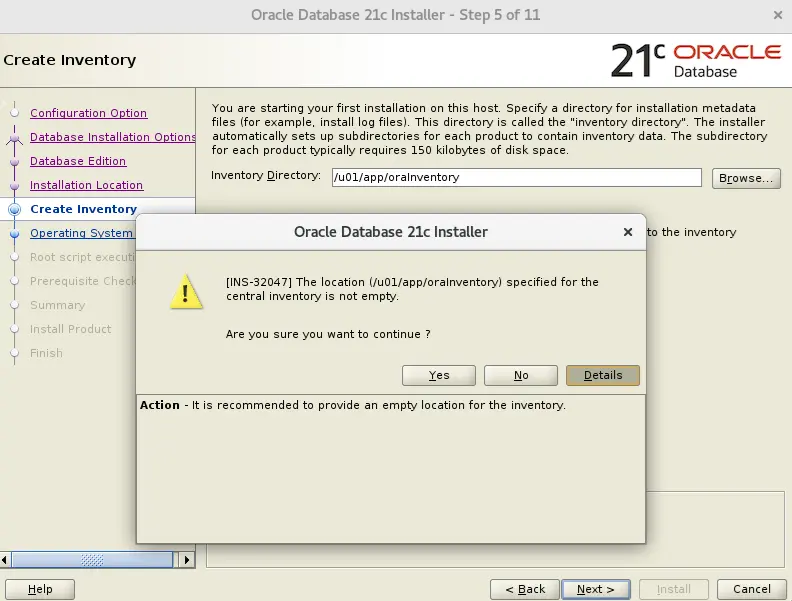This screenshot has width=792, height=601.
Task: Toggle the Details button in the dialog
Action: [x=603, y=375]
